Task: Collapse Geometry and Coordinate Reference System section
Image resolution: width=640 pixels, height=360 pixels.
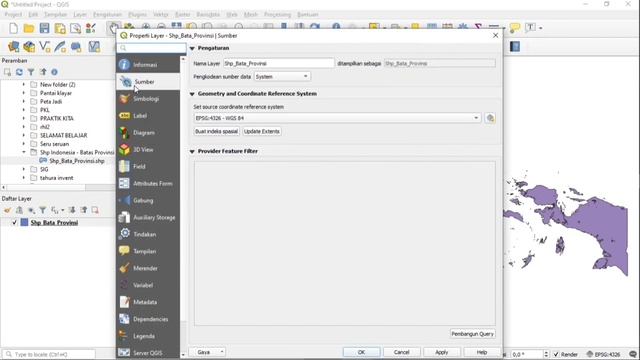Action: click(x=192, y=94)
